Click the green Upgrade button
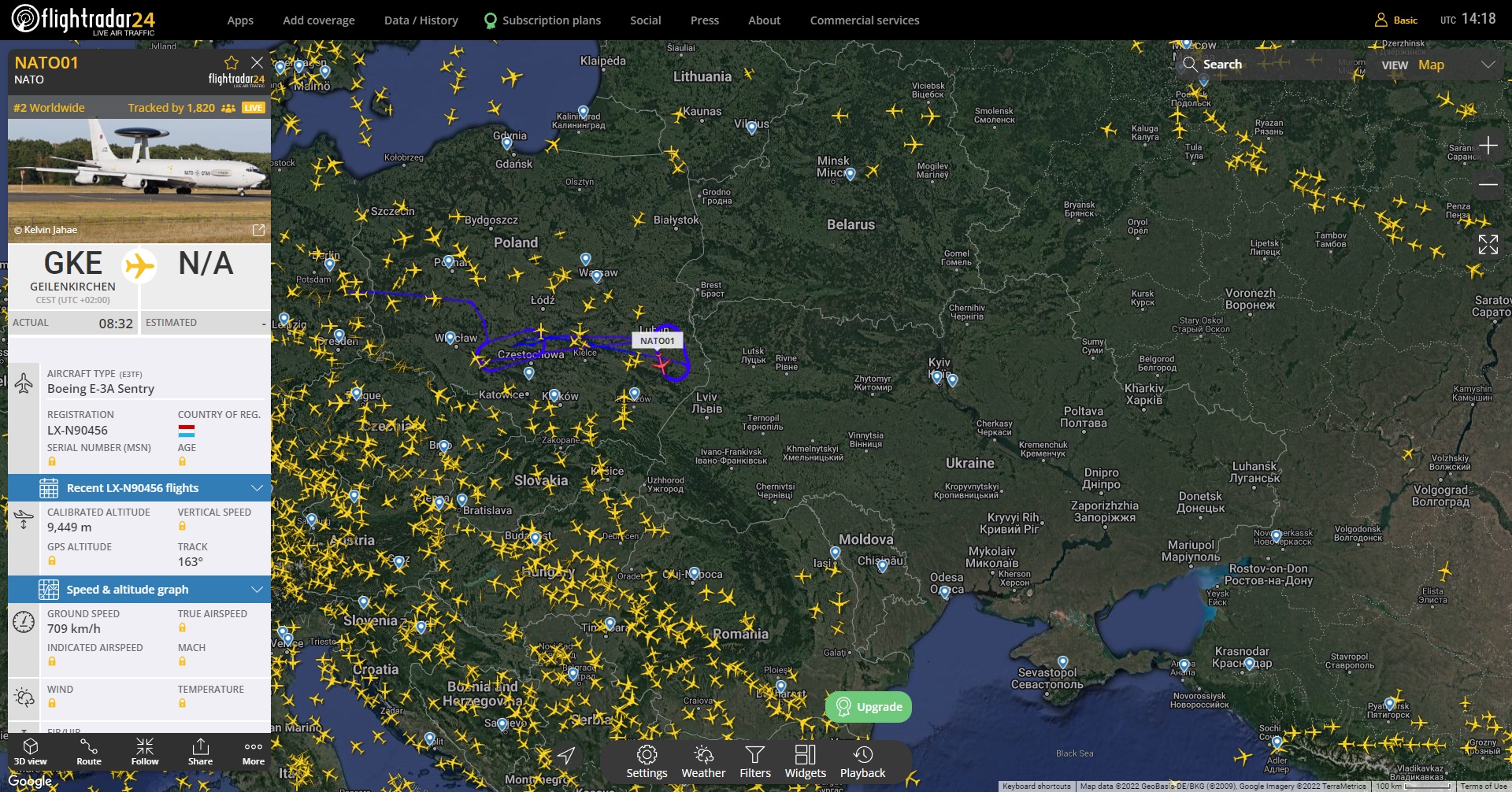 (869, 707)
